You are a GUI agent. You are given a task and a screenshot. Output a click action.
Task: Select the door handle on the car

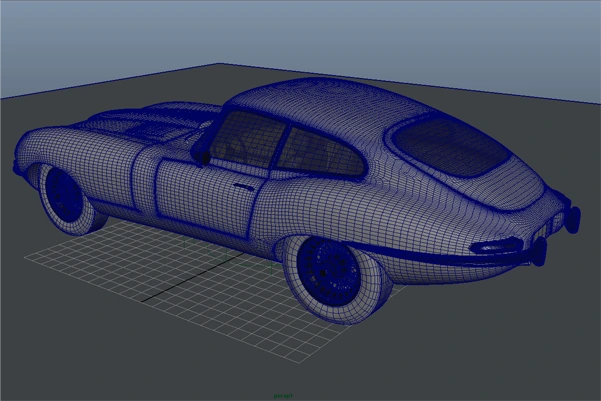tap(244, 187)
